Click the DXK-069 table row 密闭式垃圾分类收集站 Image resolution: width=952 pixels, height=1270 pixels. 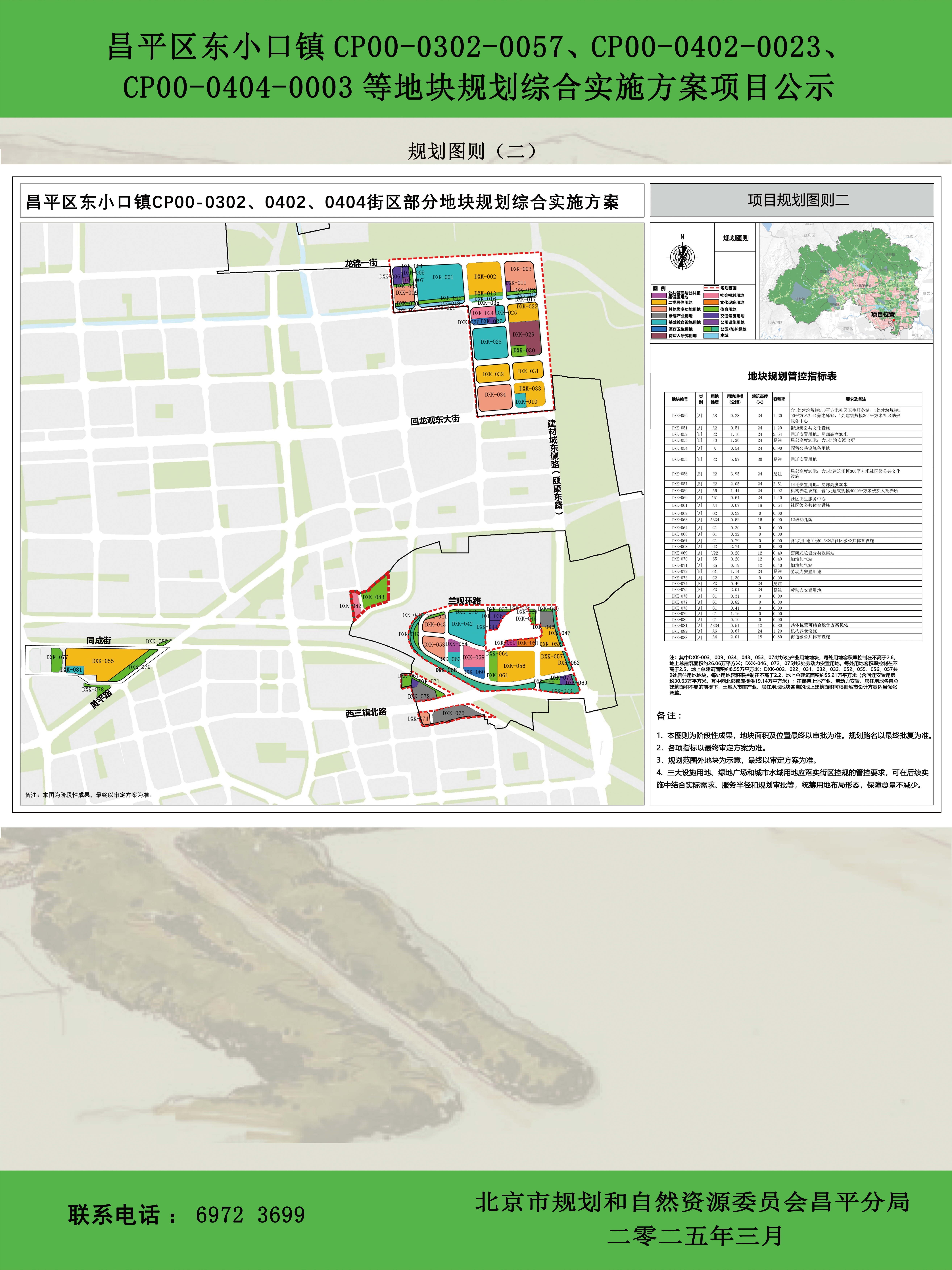click(793, 553)
